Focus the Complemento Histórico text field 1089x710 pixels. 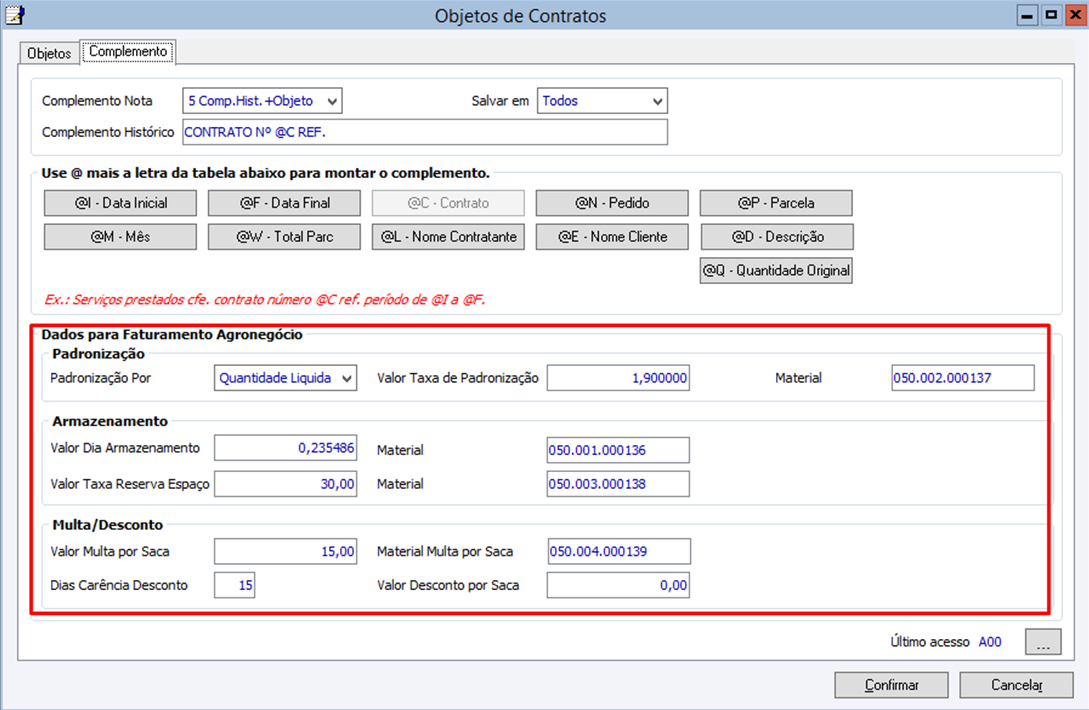coord(425,132)
